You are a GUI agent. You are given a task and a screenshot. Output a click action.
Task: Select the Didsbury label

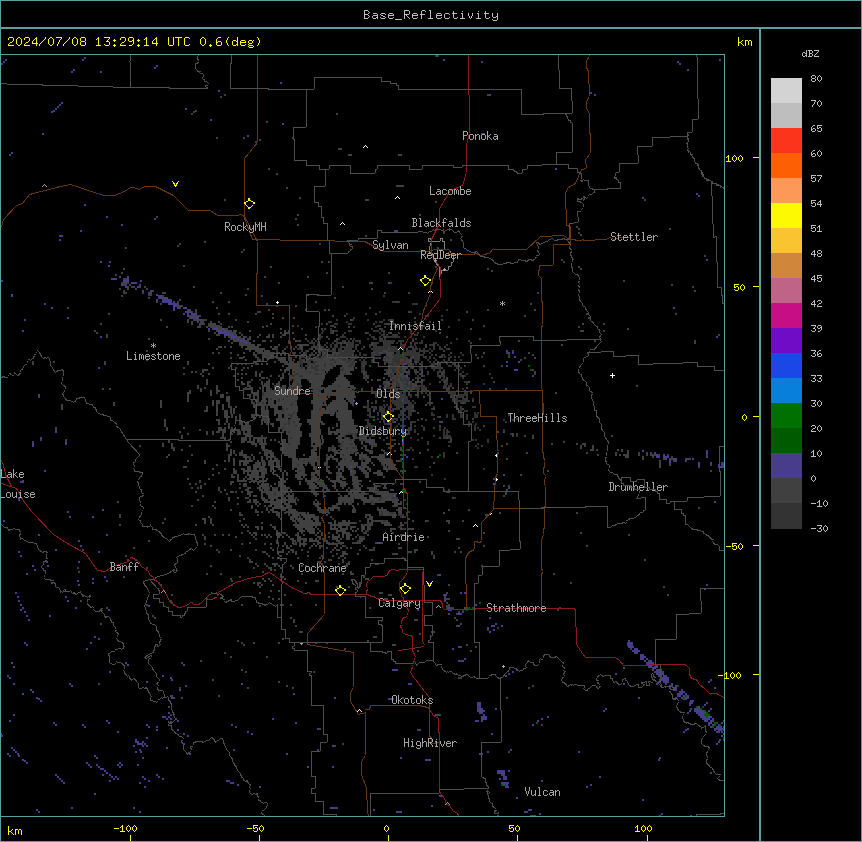click(383, 431)
